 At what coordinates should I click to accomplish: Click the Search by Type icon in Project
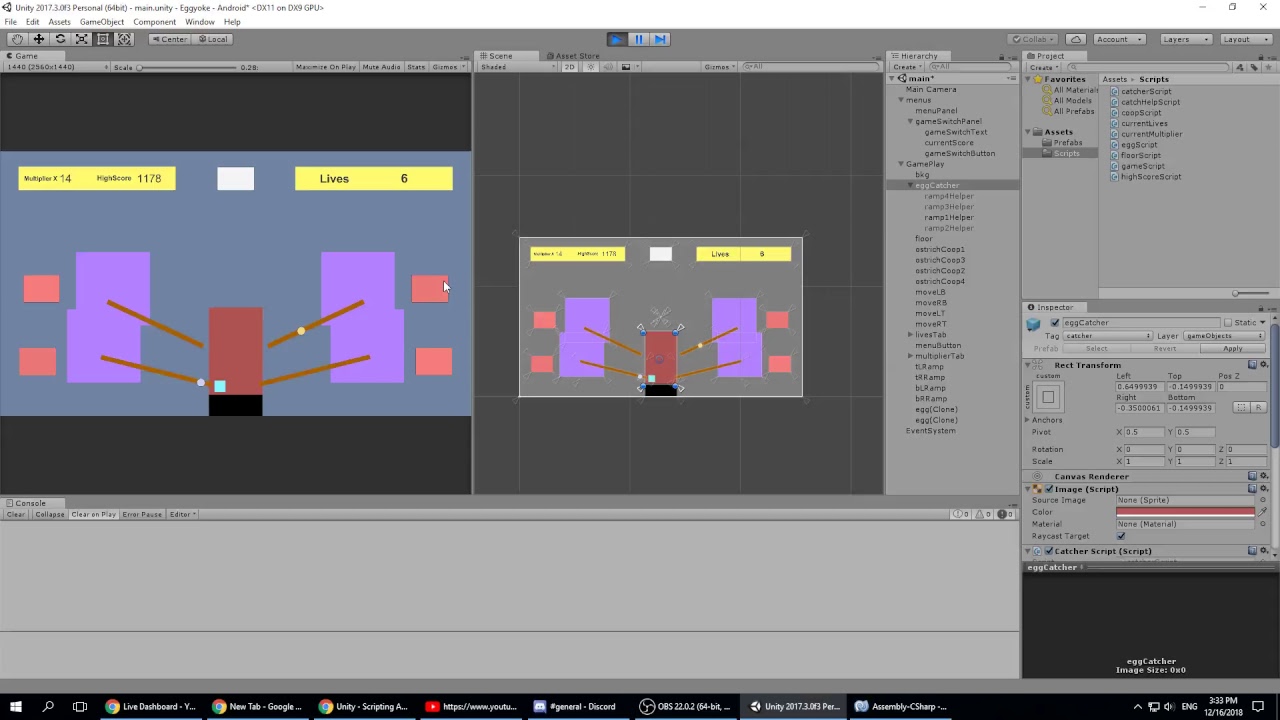(1241, 67)
